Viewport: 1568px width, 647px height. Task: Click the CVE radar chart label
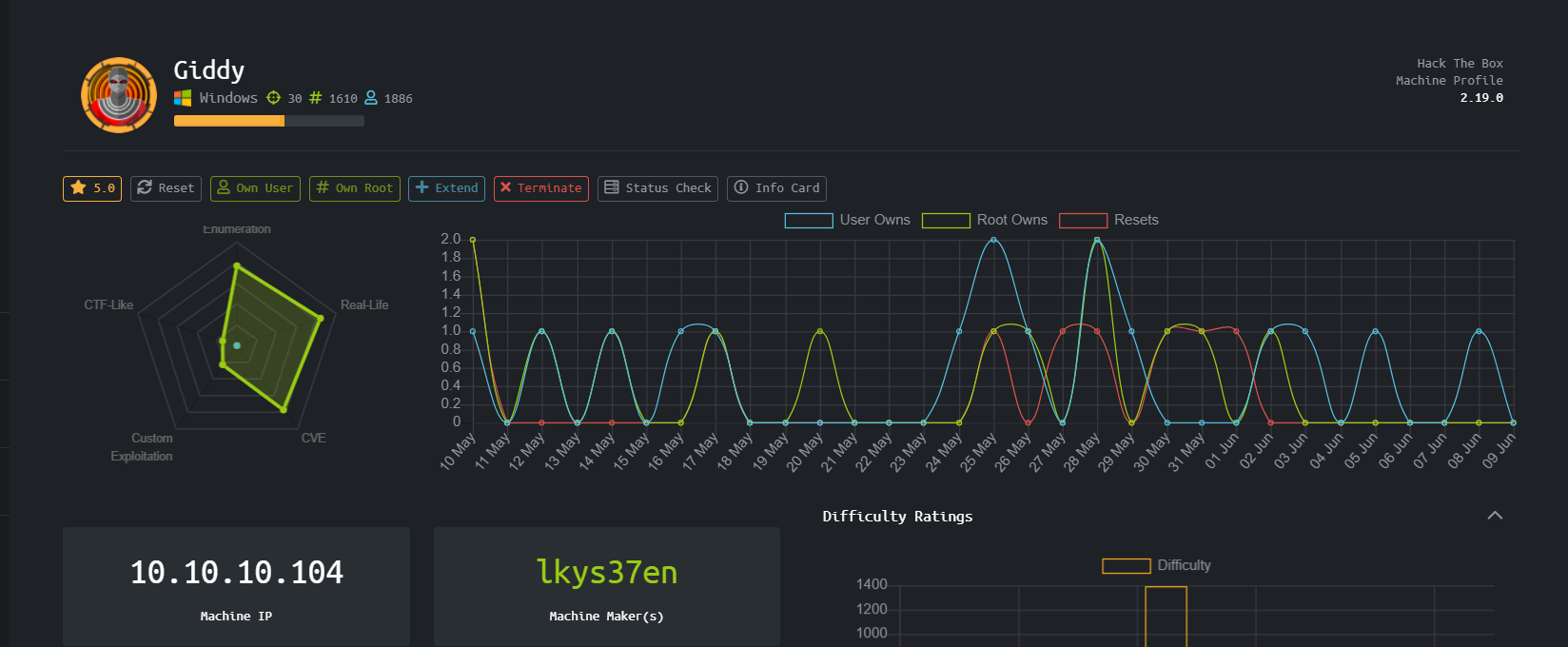click(x=313, y=439)
